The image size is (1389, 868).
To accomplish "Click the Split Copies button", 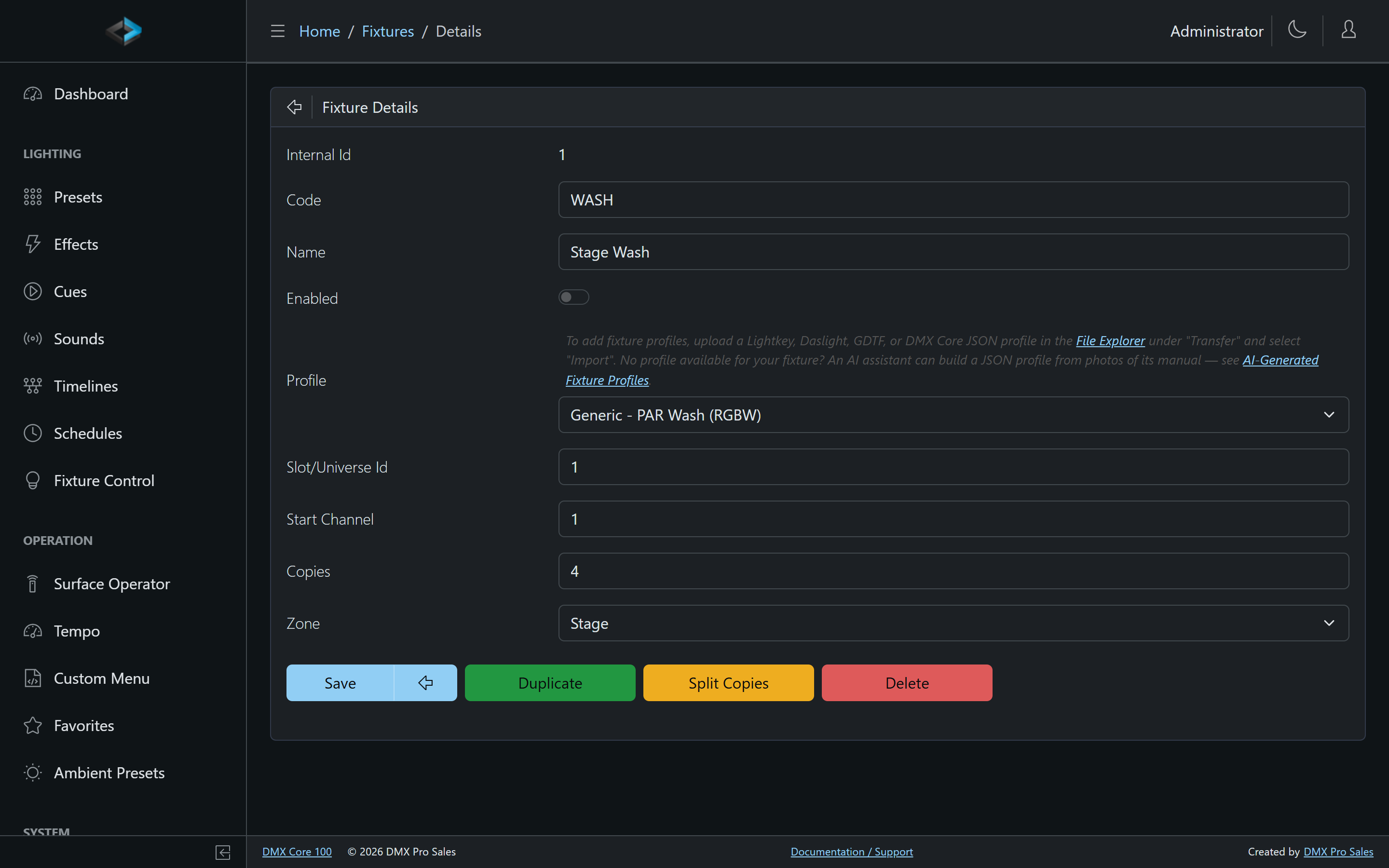I will pos(728,682).
